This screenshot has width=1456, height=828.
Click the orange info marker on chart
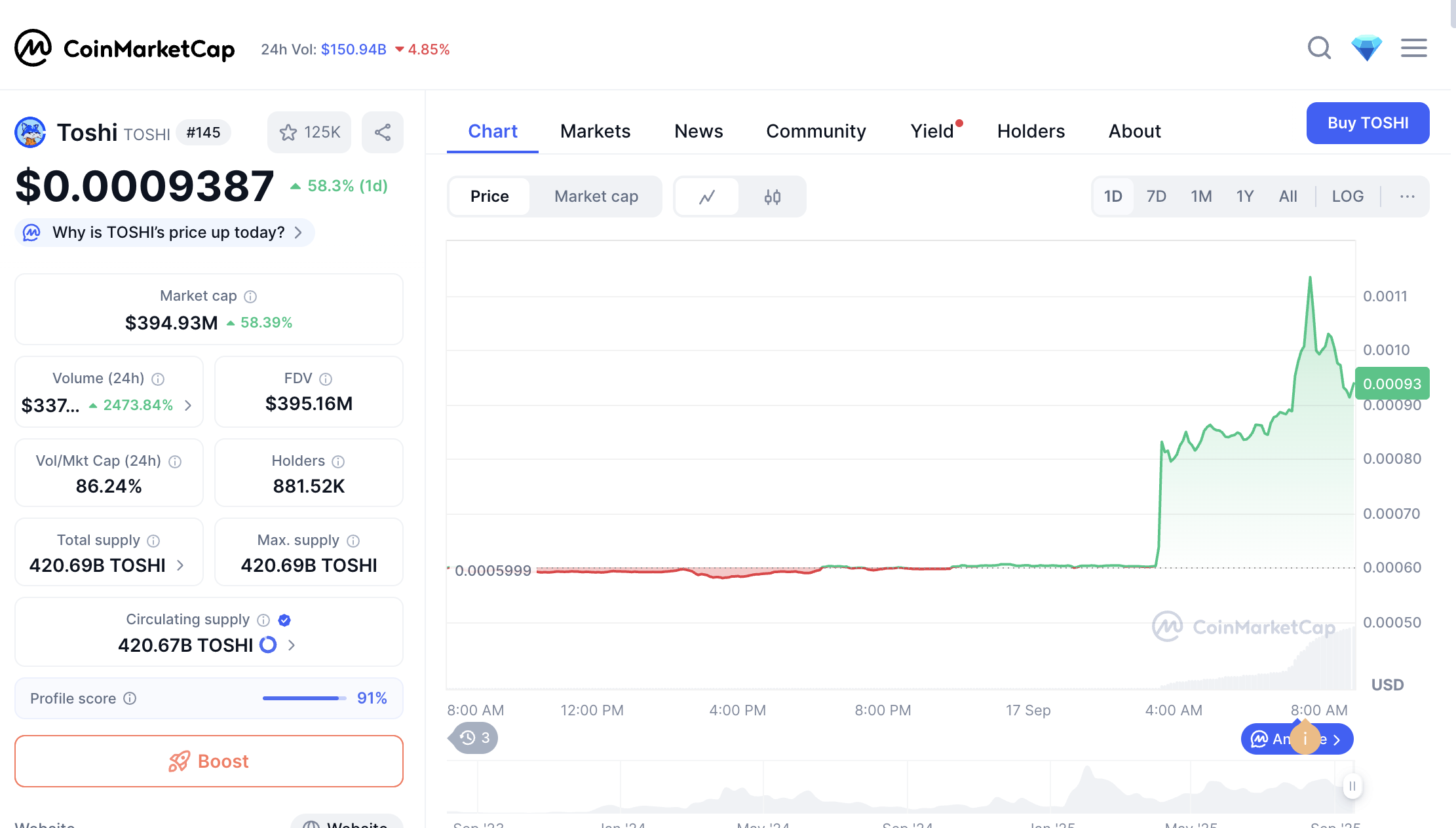click(1305, 738)
